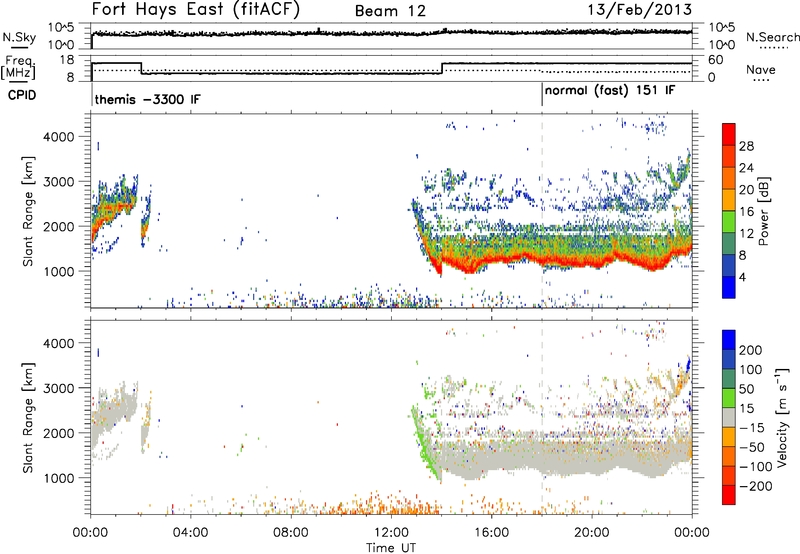This screenshot has width=800, height=554.
Task: Click the Nave legend label
Action: (x=761, y=69)
